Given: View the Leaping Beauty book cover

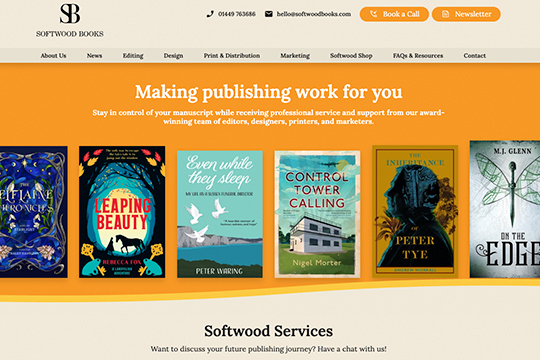Looking at the screenshot, I should coord(122,212).
